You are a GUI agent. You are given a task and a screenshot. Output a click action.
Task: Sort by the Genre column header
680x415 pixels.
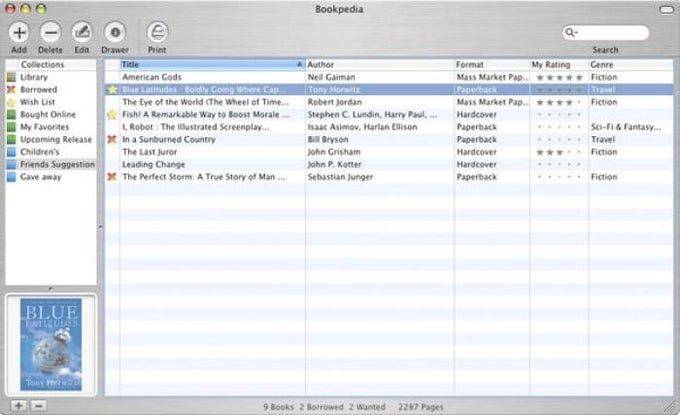click(x=631, y=65)
